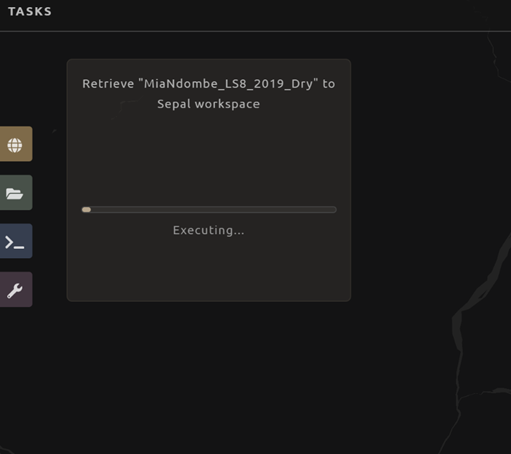Open the Files browser folder icon
The height and width of the screenshot is (454, 511).
(14, 193)
